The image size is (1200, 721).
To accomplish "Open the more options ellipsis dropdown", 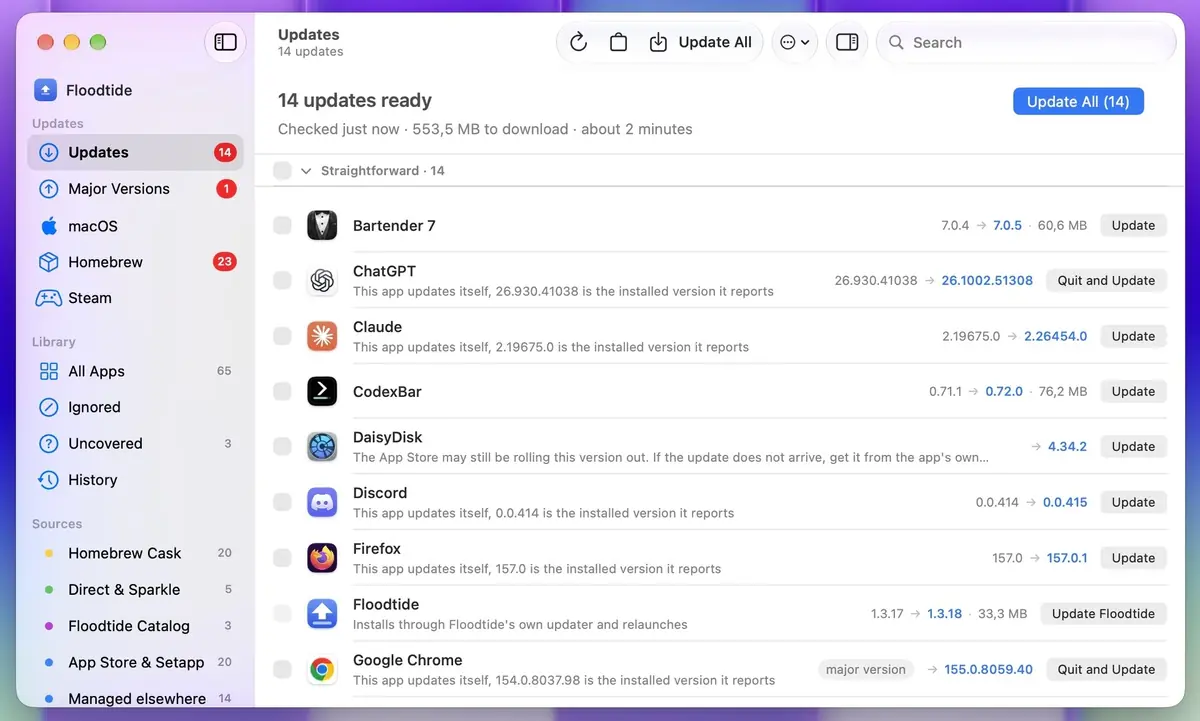I will pos(795,42).
